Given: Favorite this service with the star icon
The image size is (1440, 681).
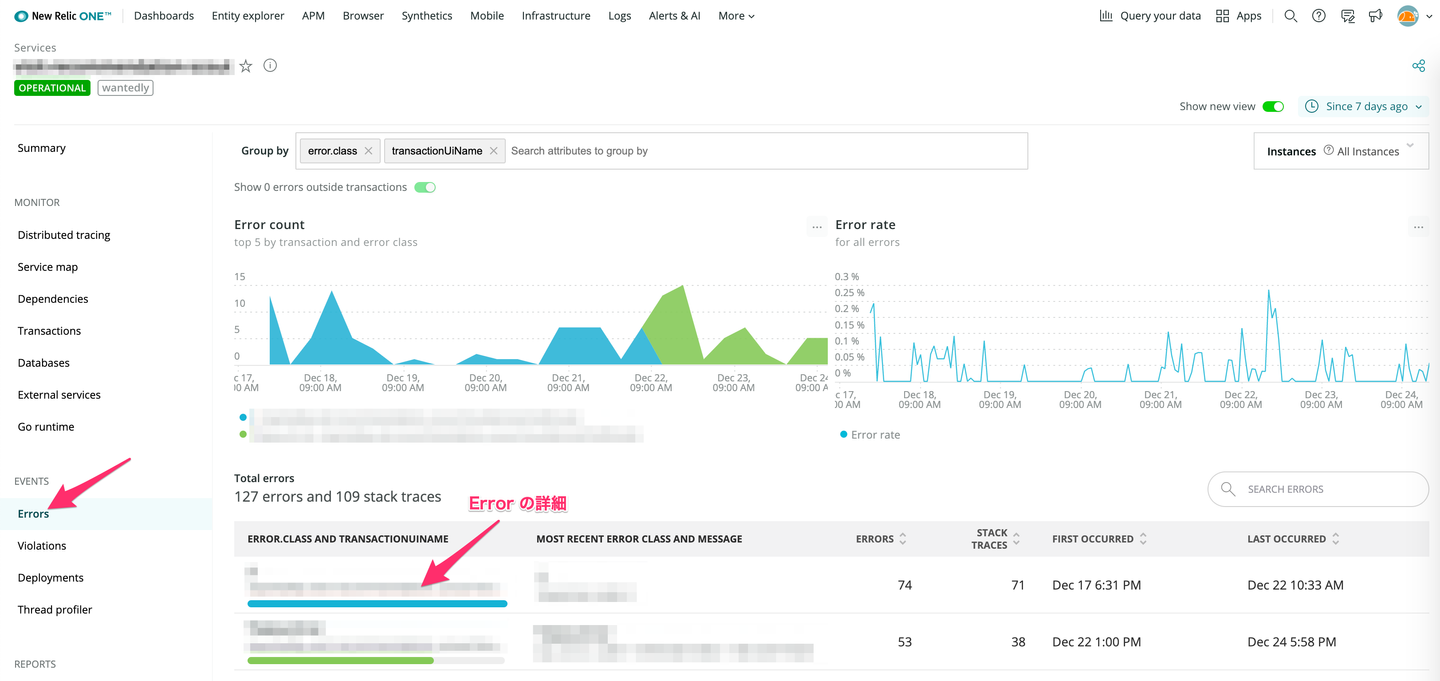Looking at the screenshot, I should coord(246,66).
